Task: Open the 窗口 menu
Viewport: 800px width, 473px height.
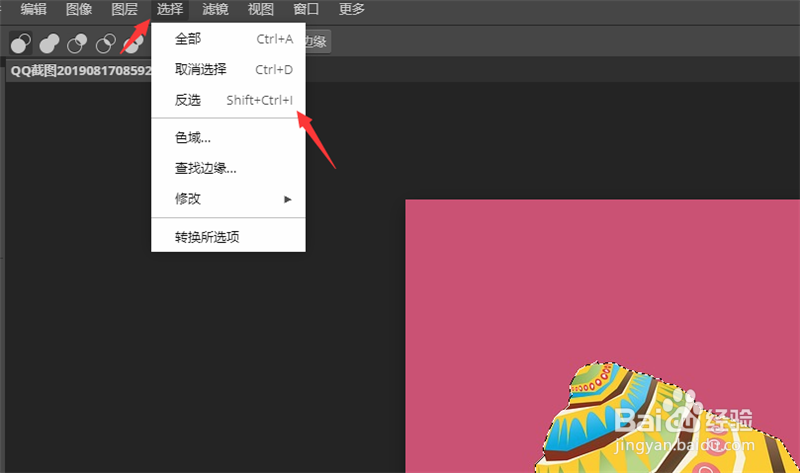Action: (x=306, y=9)
